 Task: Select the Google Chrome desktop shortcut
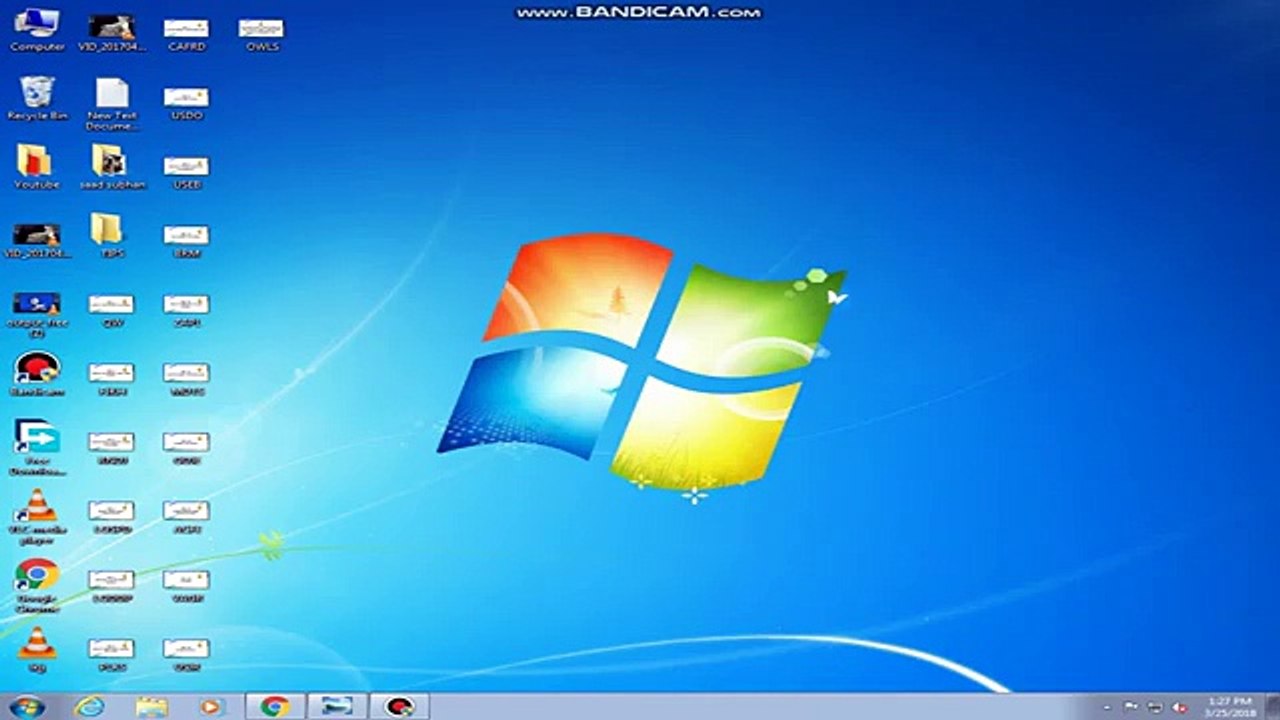pos(37,586)
